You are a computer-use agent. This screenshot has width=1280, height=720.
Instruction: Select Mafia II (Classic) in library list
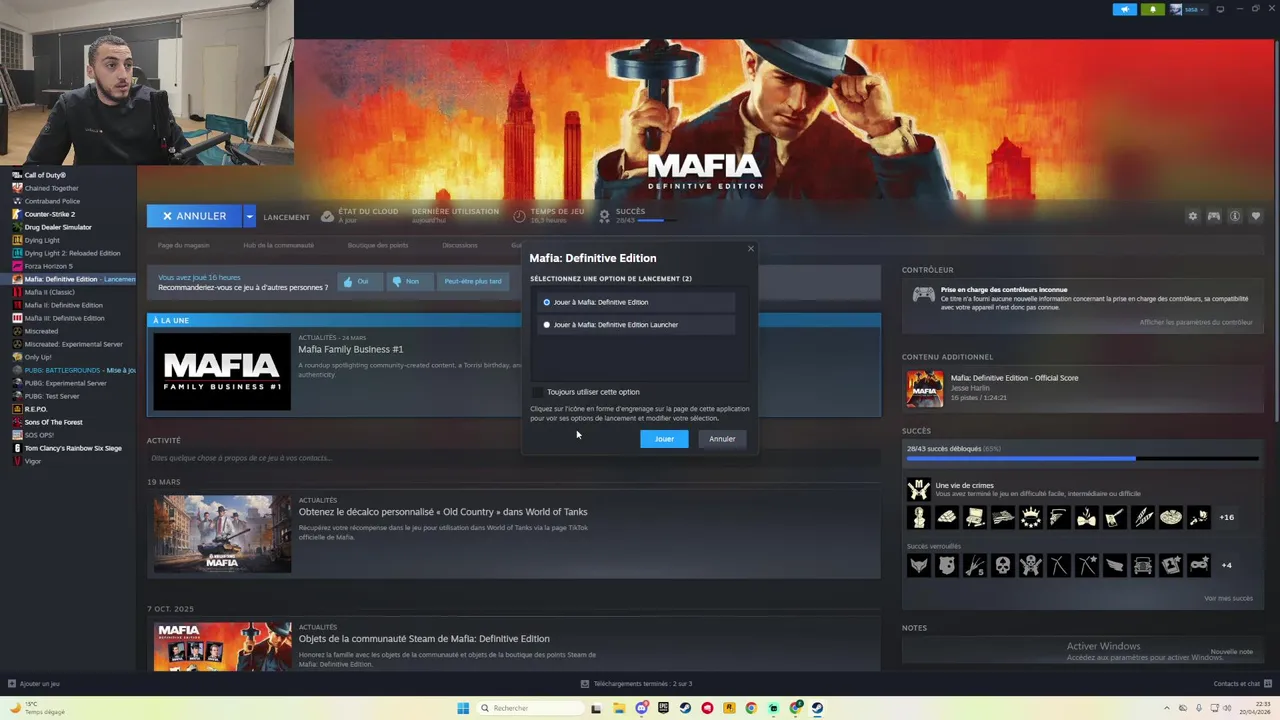coord(49,292)
